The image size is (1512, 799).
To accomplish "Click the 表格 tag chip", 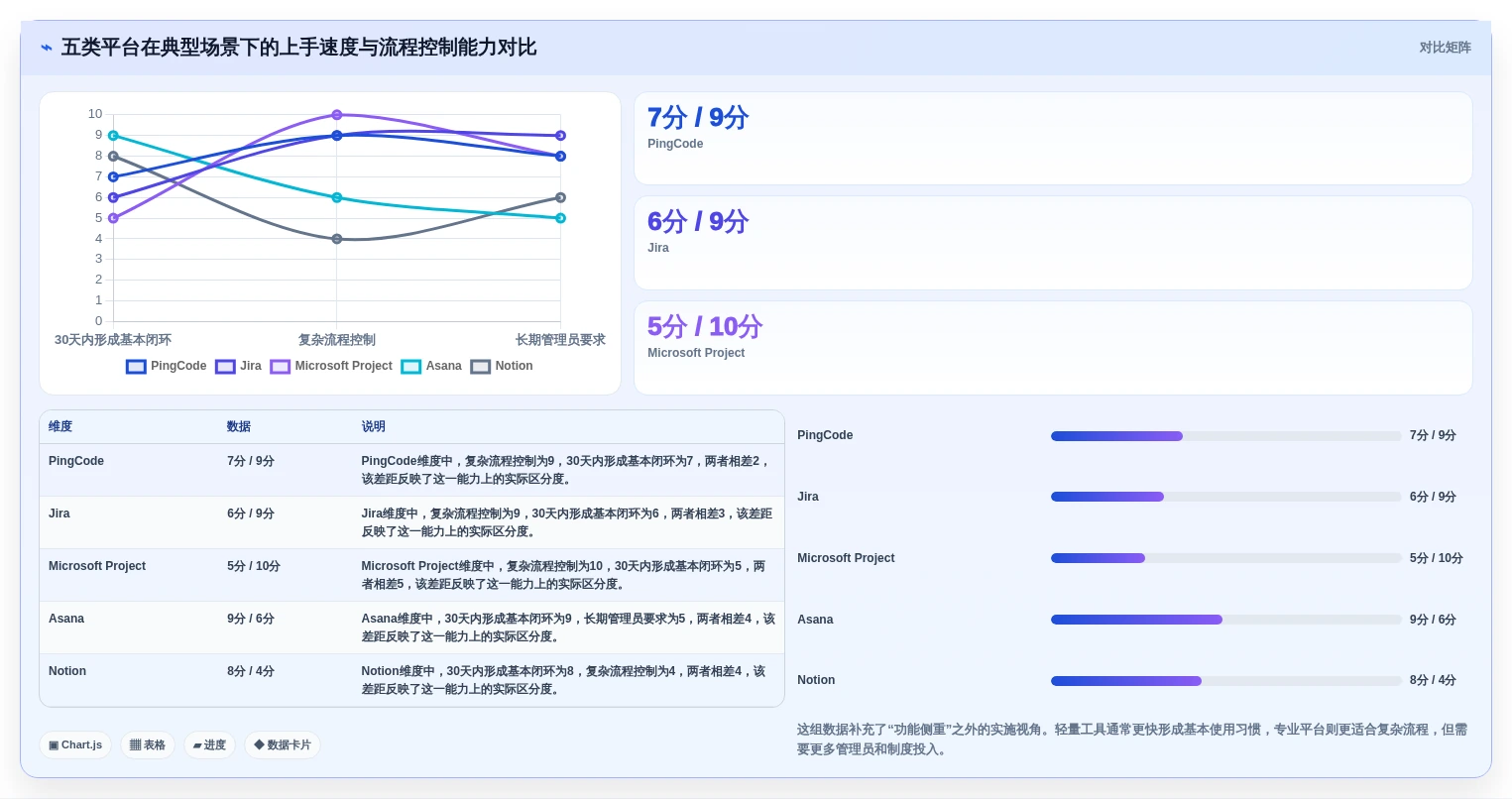I will 148,745.
